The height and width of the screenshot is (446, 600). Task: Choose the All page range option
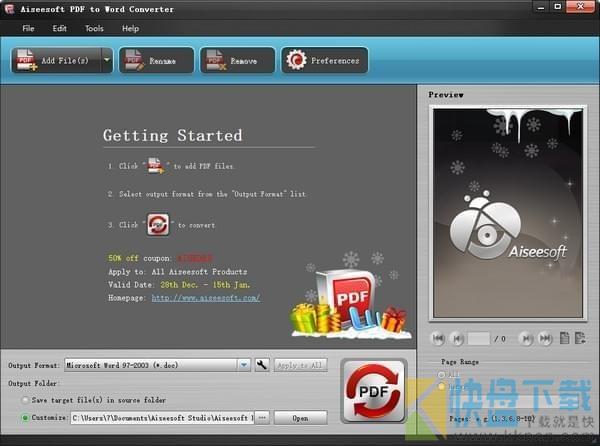click(x=442, y=374)
